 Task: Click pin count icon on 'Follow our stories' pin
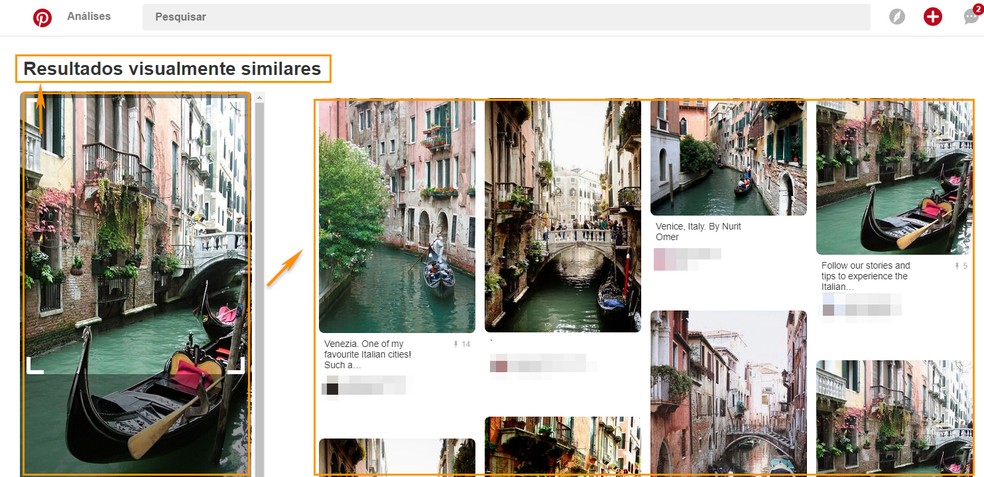(x=954, y=266)
